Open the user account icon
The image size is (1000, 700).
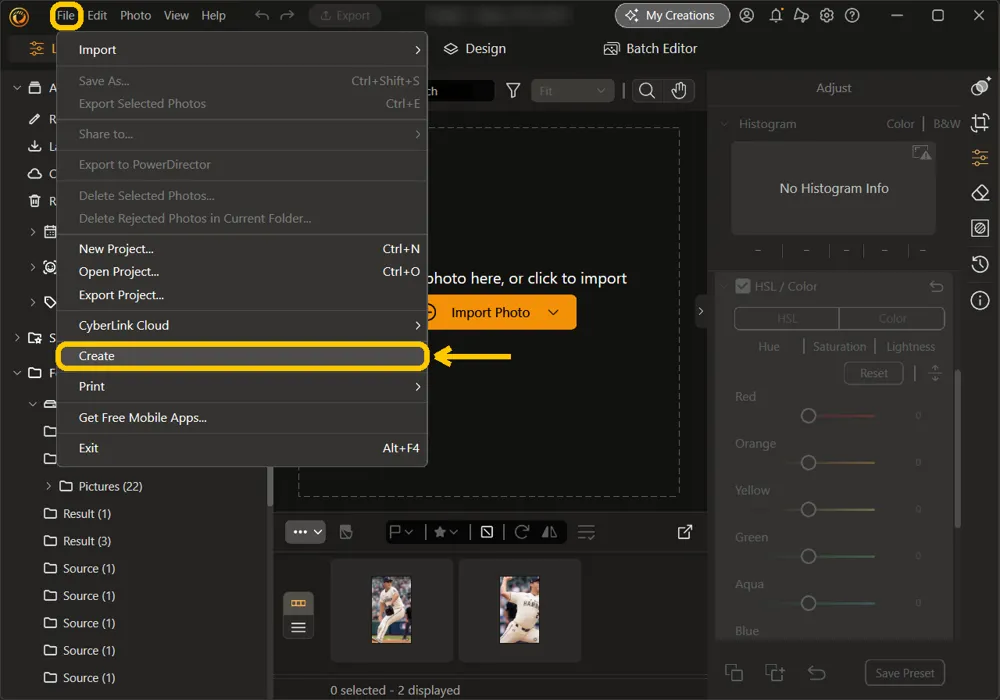(x=746, y=15)
